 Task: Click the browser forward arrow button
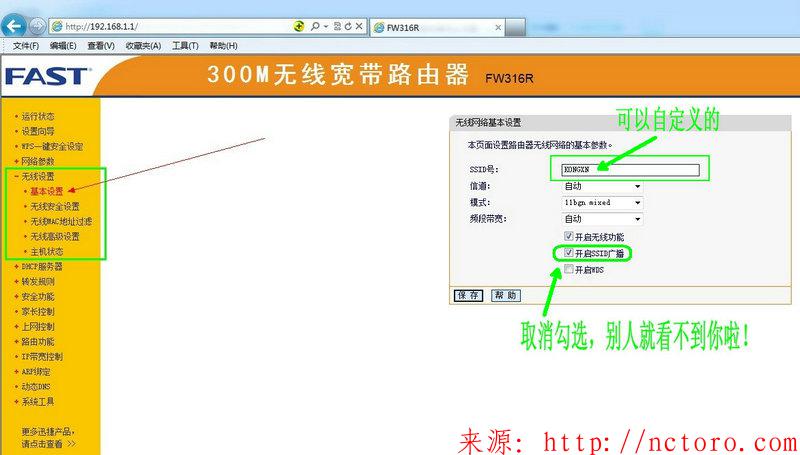(x=37, y=26)
